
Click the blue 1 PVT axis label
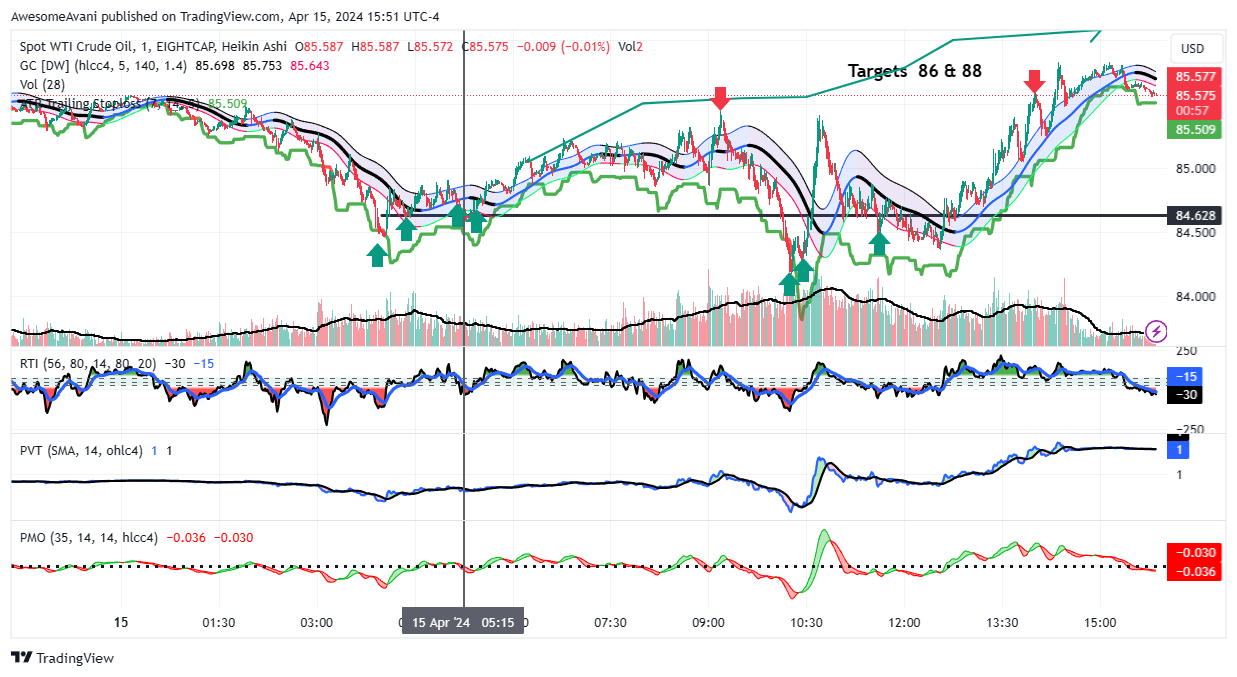click(x=1179, y=450)
